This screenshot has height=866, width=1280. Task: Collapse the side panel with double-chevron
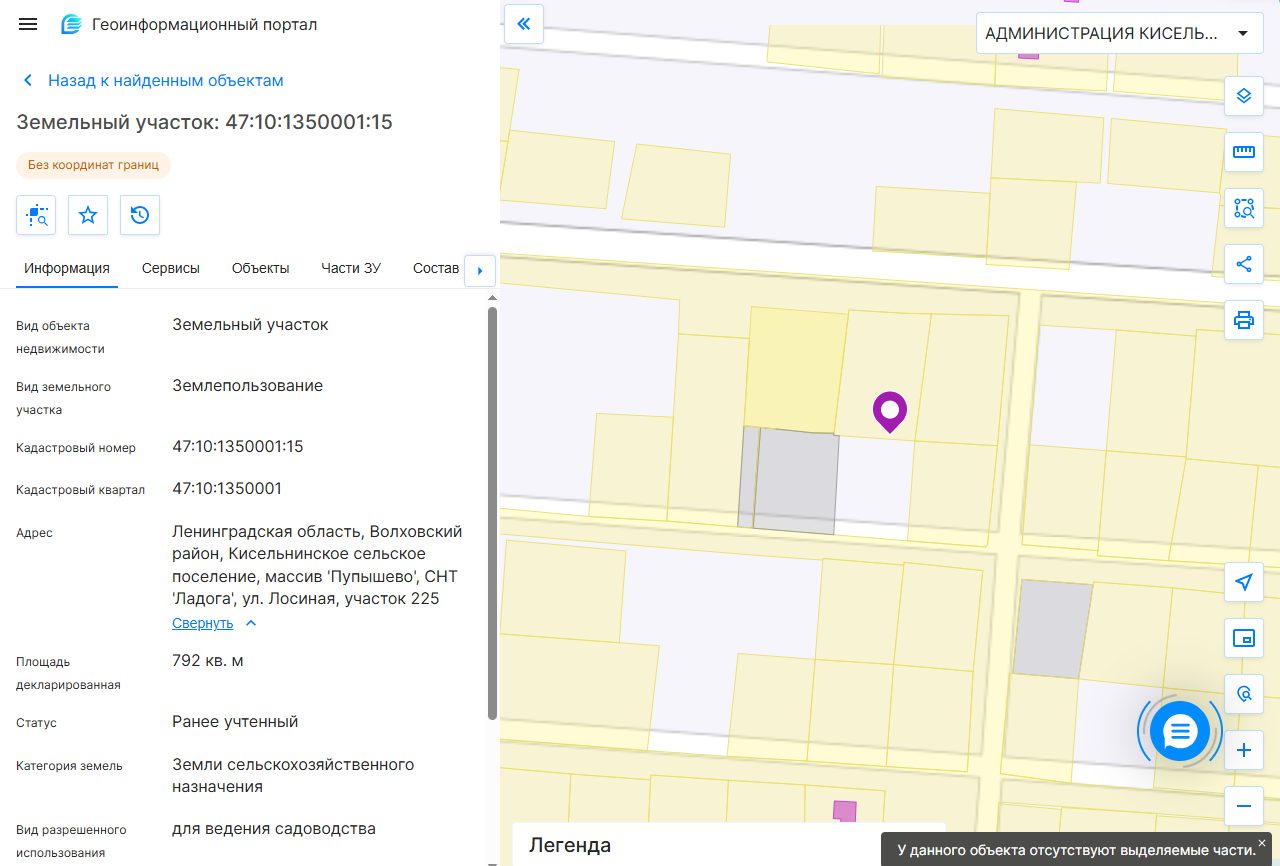point(524,24)
